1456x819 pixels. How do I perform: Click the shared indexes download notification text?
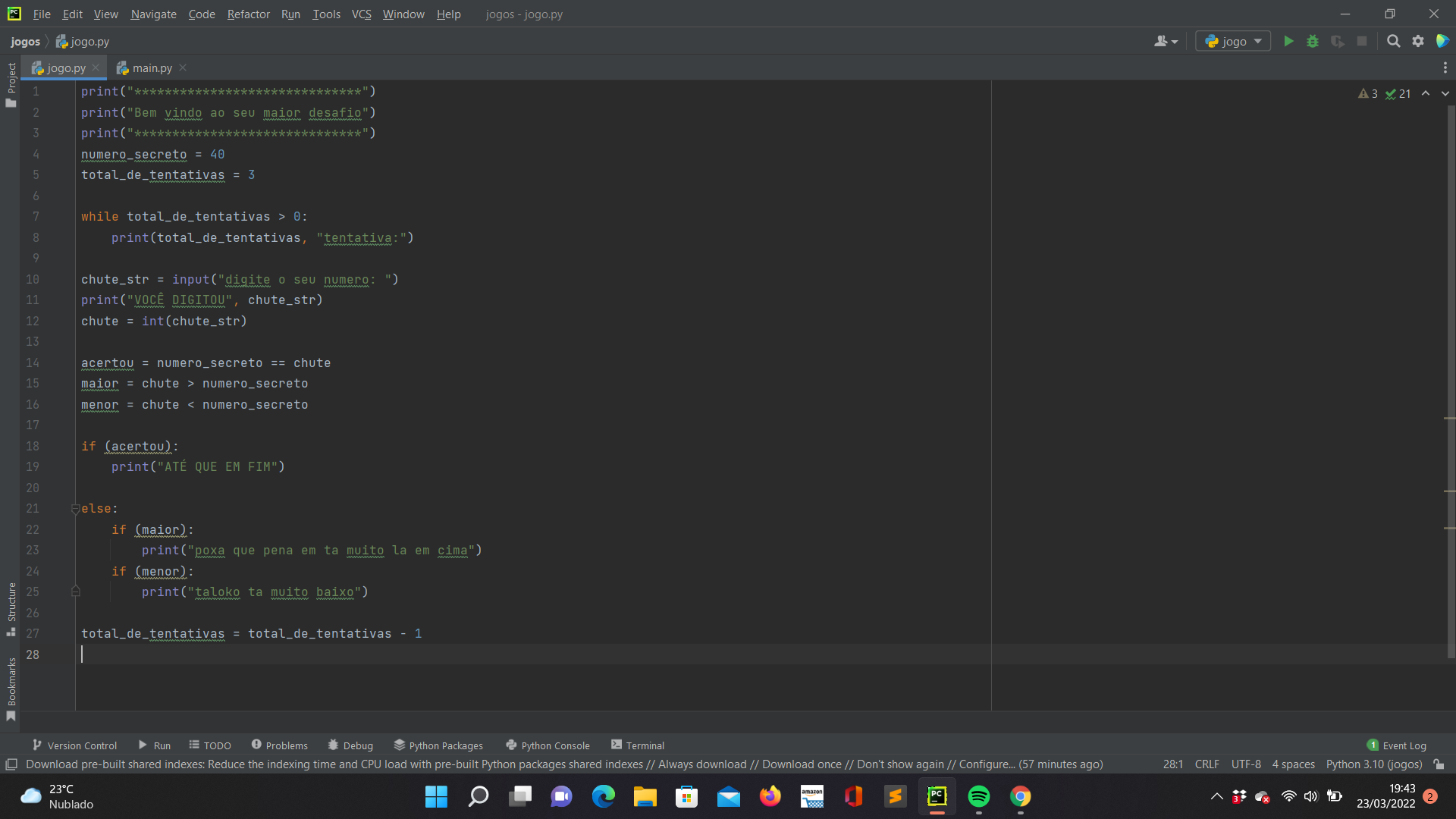(564, 764)
